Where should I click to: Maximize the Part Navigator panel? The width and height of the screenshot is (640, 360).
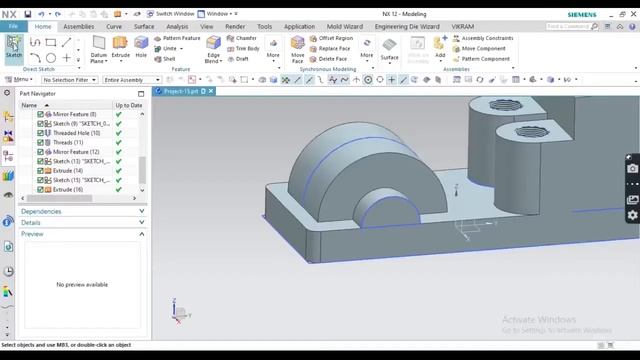tap(141, 94)
